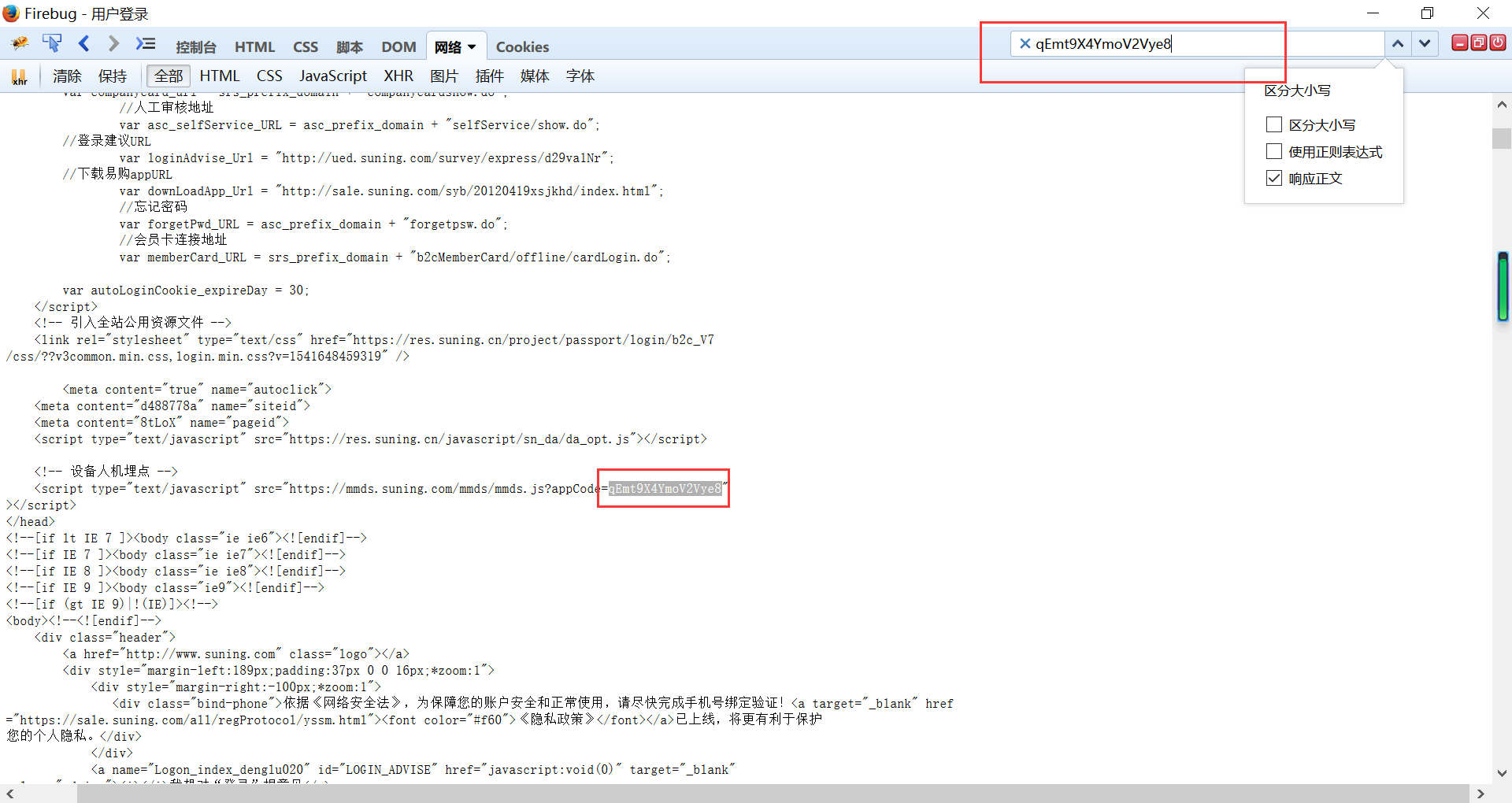The height and width of the screenshot is (803, 1512).
Task: Click the search input field
Action: [1198, 44]
